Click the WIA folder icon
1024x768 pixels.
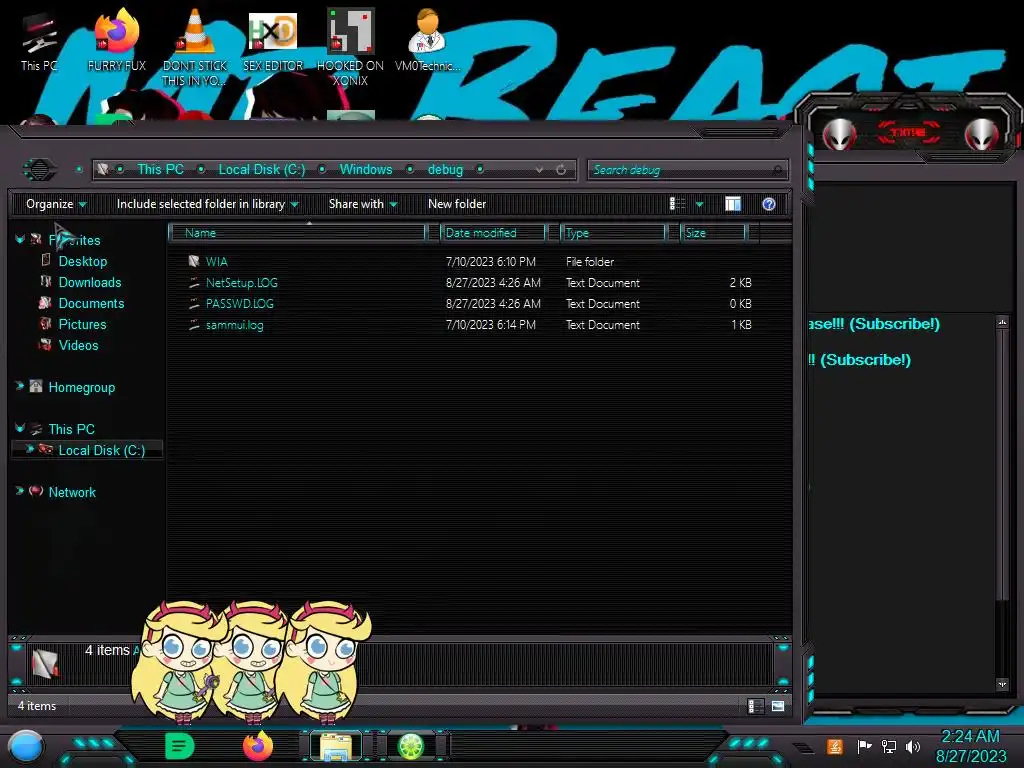194,261
